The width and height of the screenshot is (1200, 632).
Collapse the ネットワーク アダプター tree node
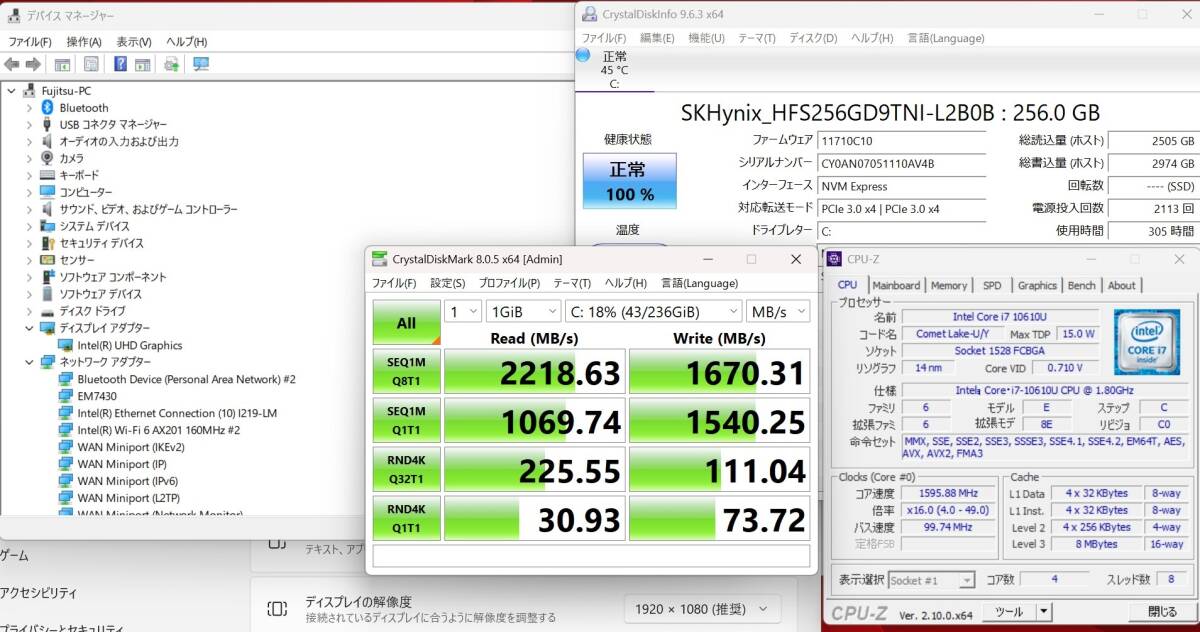click(x=29, y=362)
